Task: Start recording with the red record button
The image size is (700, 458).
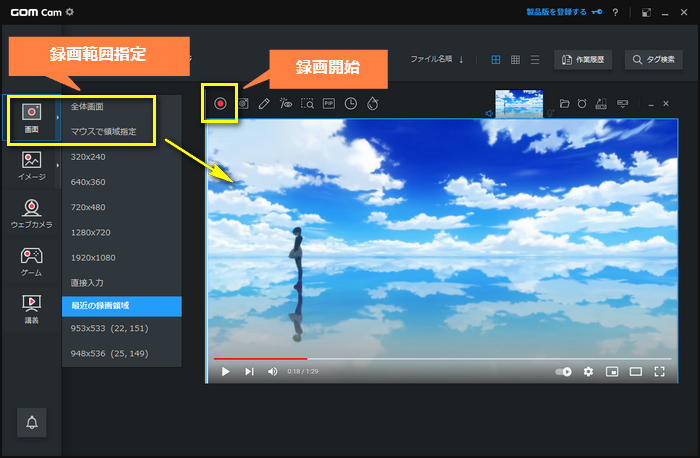Action: point(220,104)
